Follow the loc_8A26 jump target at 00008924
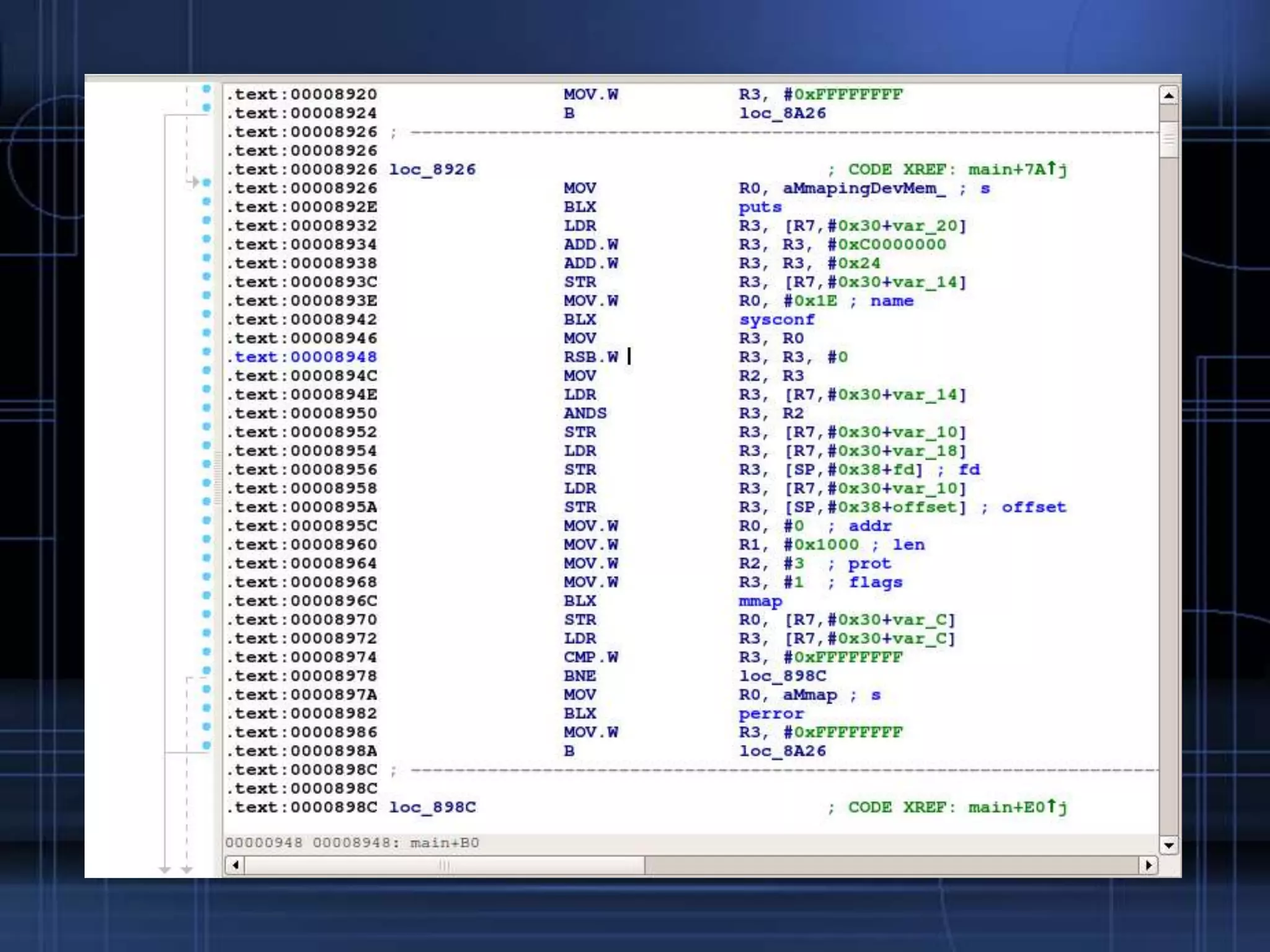 (x=782, y=113)
